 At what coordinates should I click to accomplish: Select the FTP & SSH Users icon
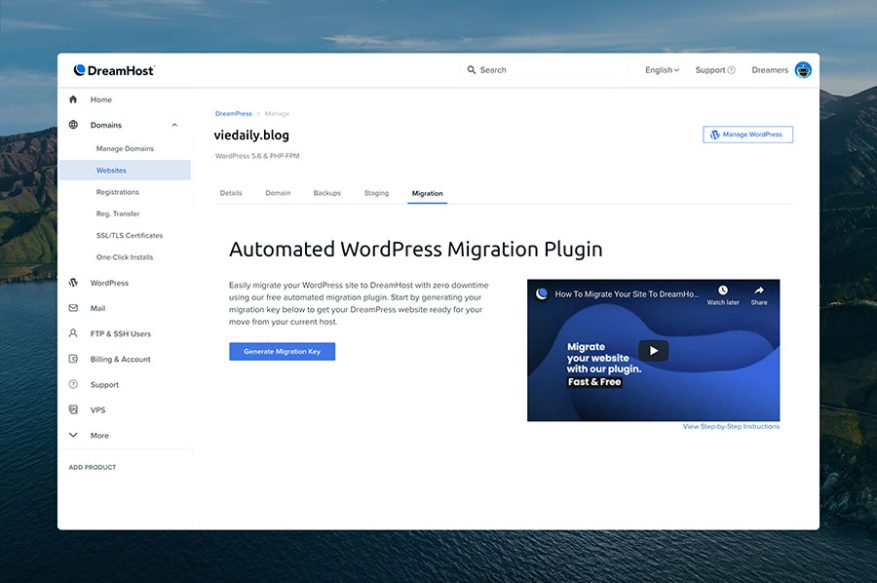(x=72, y=333)
